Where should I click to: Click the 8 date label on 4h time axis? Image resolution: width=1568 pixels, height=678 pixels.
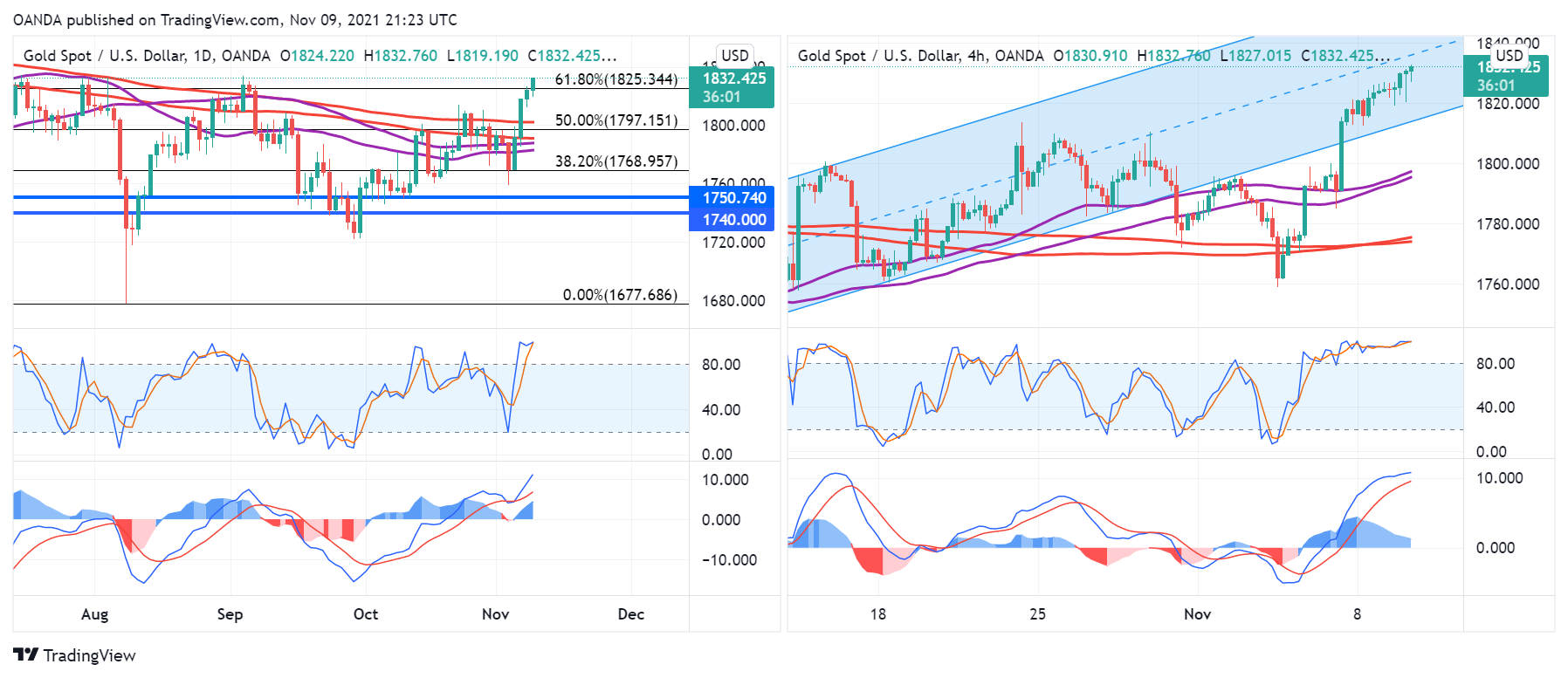[x=1358, y=614]
